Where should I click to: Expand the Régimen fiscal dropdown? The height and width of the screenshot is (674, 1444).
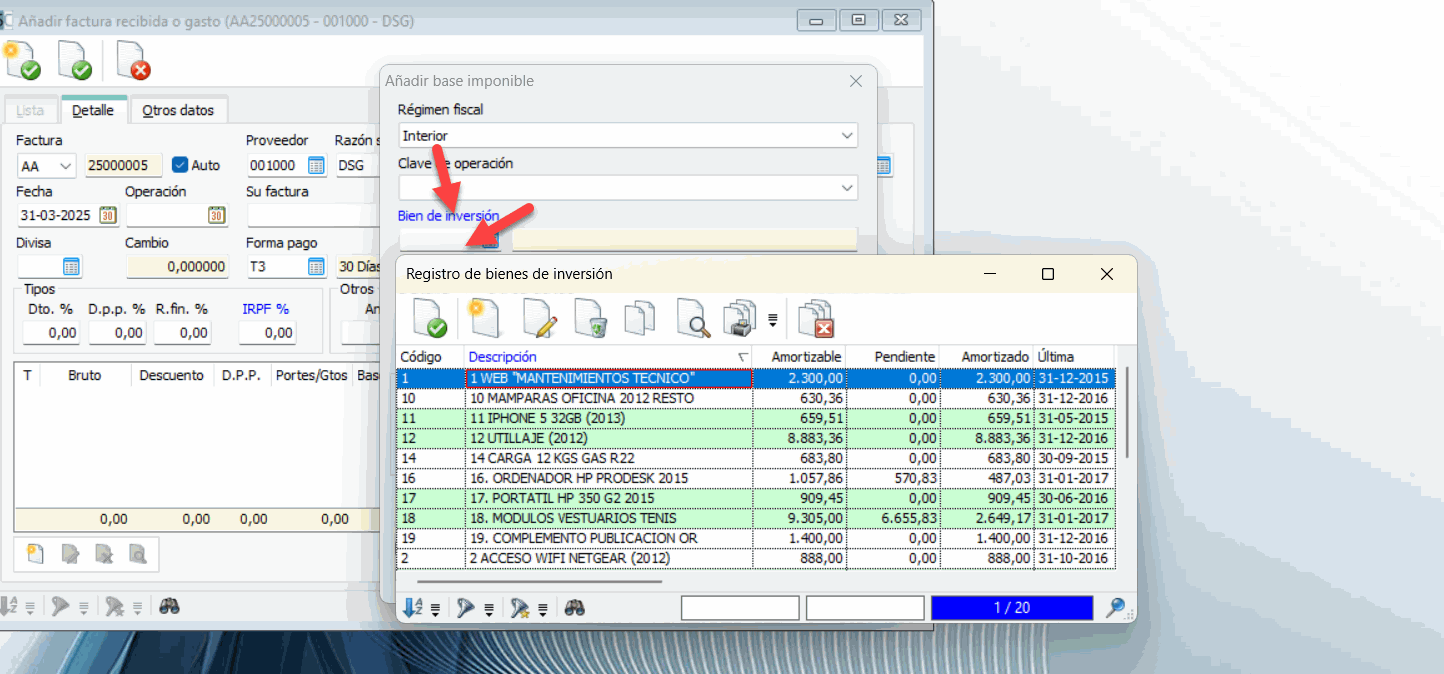847,135
